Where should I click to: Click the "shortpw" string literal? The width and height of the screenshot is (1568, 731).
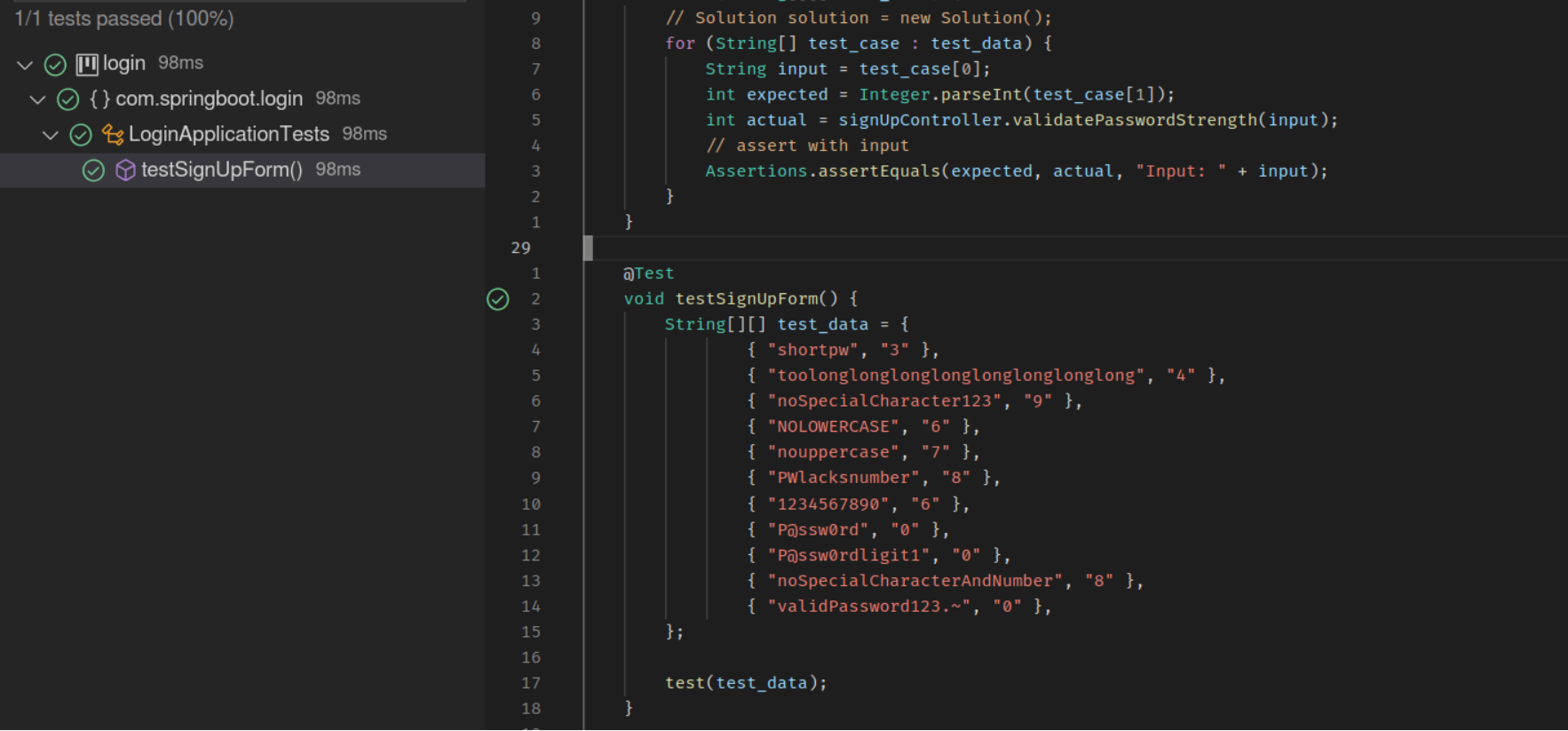click(813, 350)
